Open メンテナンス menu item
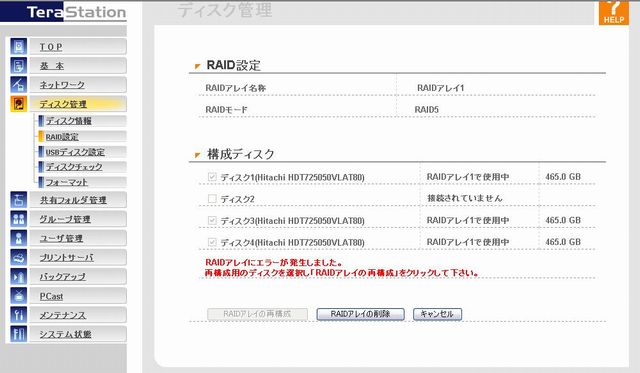The width and height of the screenshot is (640, 373). pyautogui.click(x=78, y=315)
